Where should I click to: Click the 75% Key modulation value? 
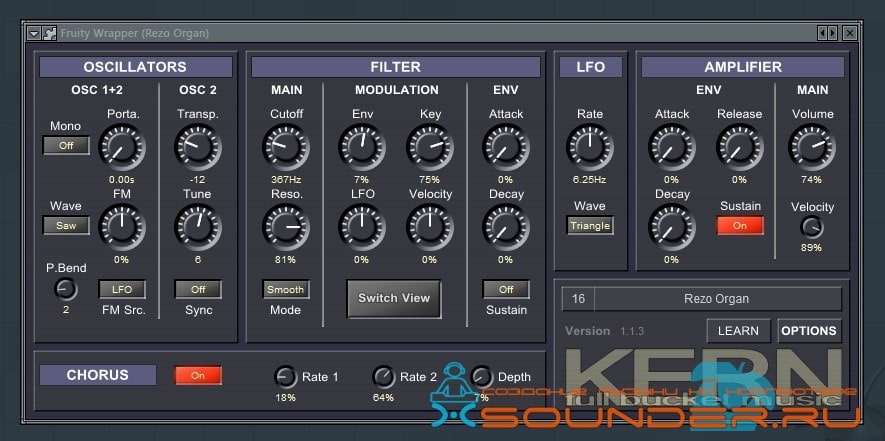click(x=430, y=180)
